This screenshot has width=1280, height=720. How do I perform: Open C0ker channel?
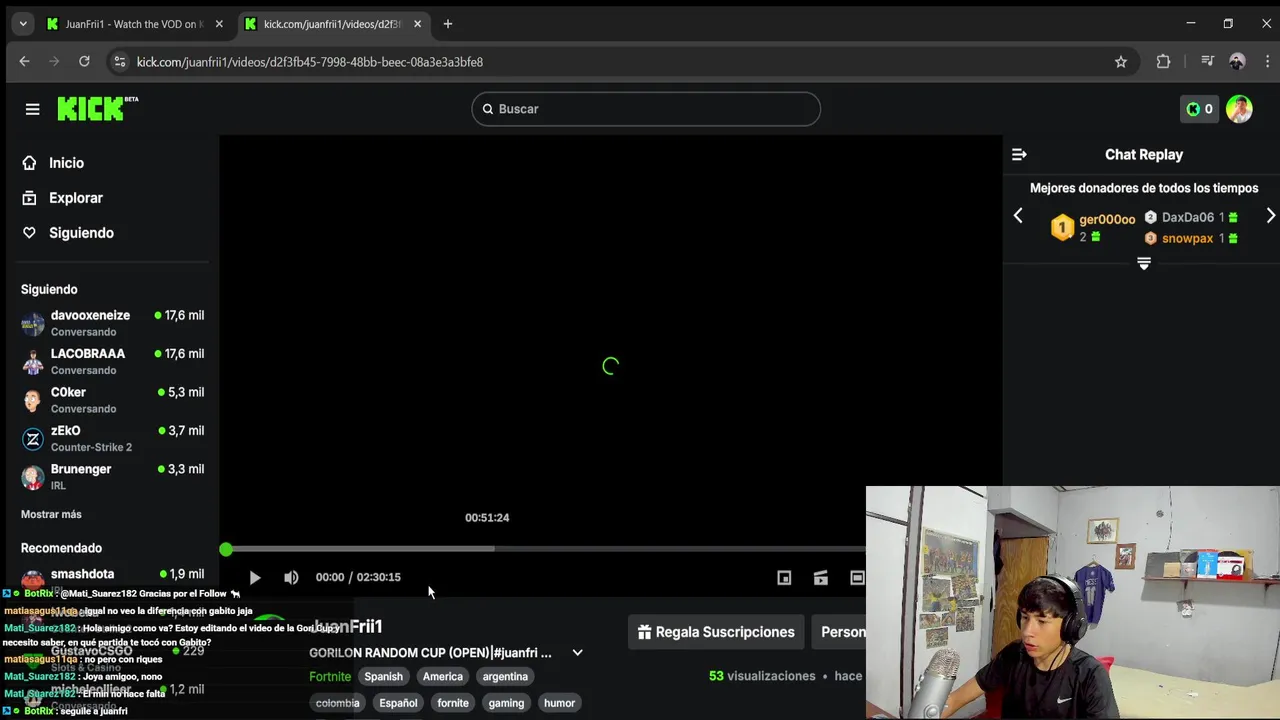click(114, 400)
